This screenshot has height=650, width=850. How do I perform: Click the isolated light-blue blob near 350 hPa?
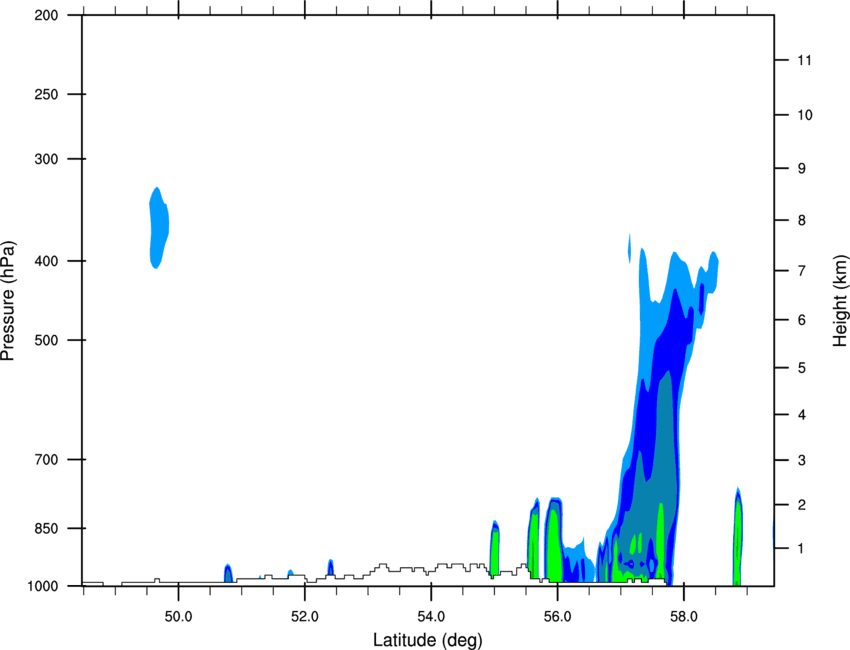coord(158,228)
